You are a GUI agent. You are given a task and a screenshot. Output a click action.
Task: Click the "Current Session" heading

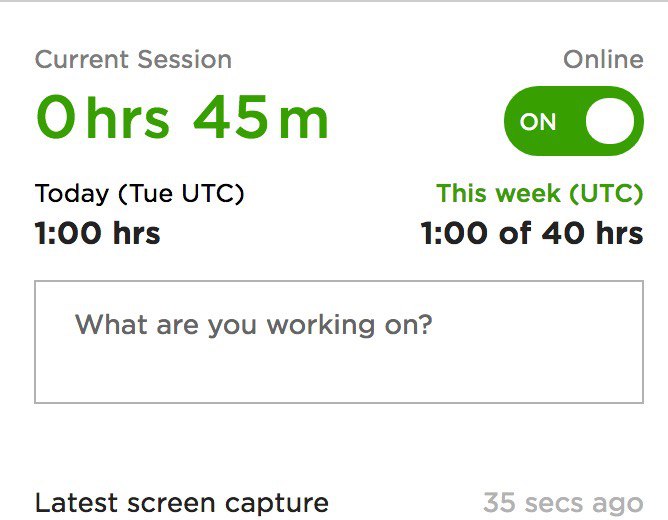[133, 60]
